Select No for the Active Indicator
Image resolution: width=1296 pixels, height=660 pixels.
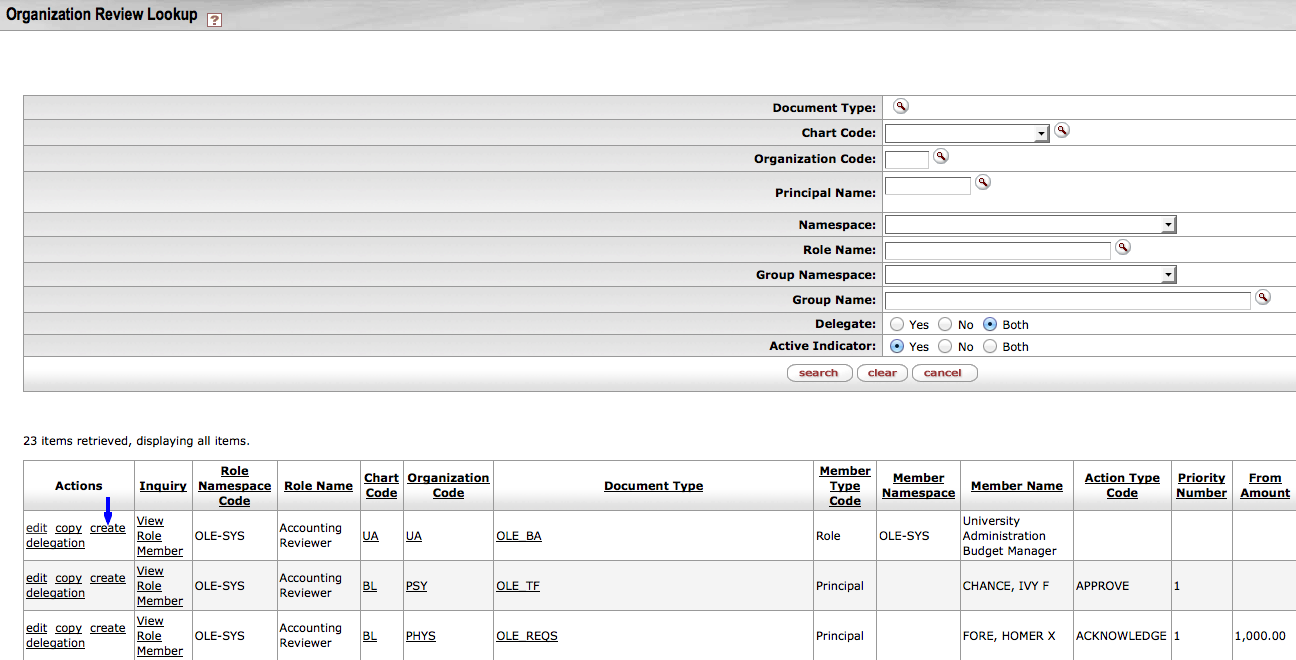click(x=944, y=347)
